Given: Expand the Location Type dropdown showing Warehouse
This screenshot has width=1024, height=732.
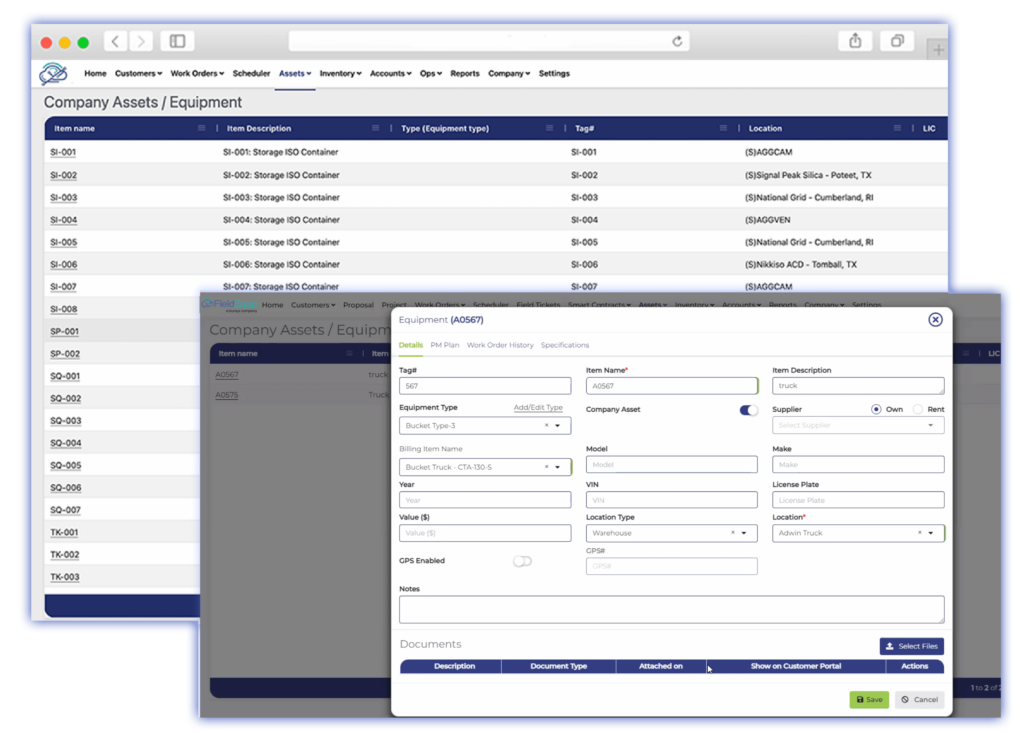Looking at the screenshot, I should click(x=744, y=532).
